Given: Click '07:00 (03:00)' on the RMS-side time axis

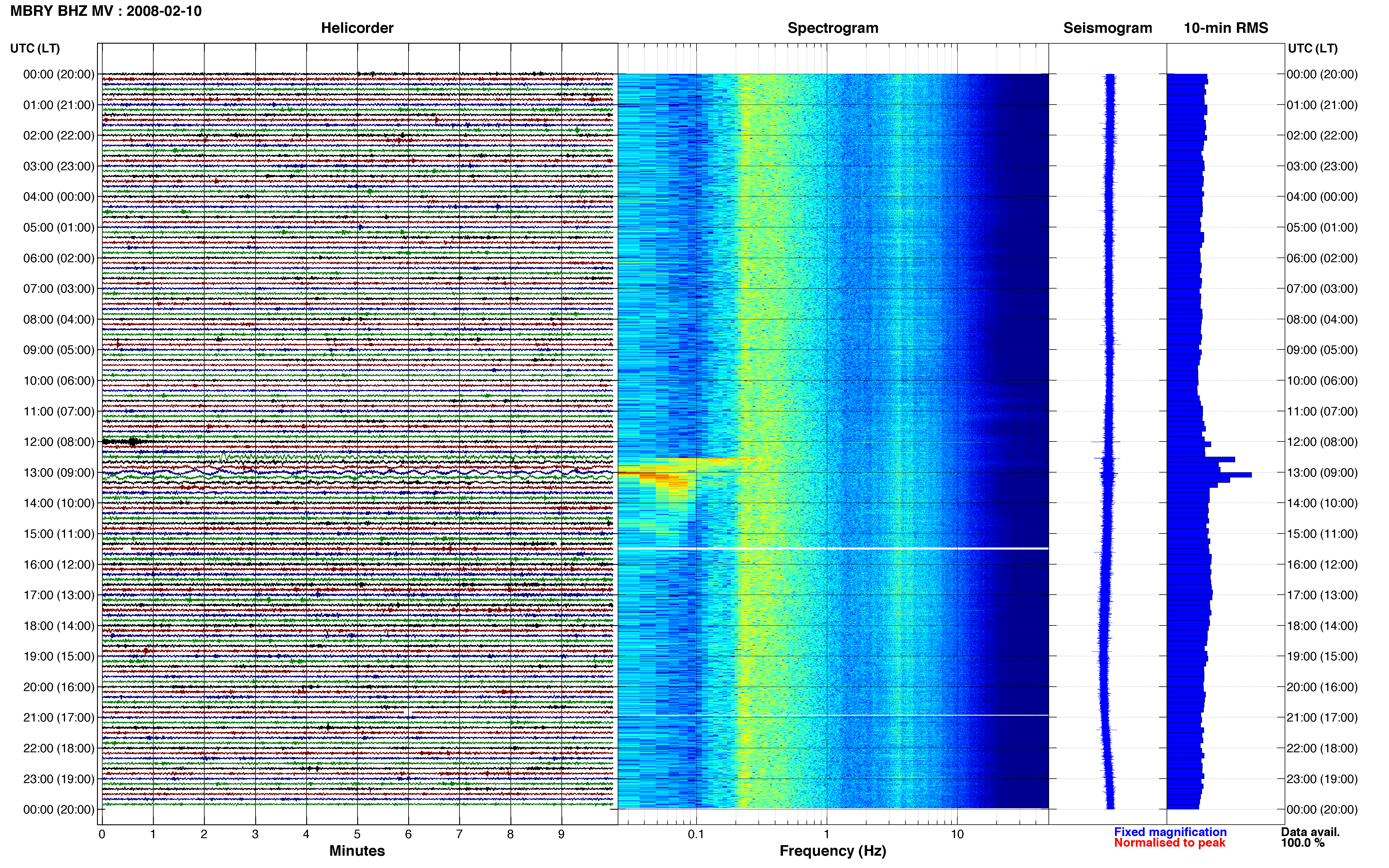Looking at the screenshot, I should coord(1322,289).
